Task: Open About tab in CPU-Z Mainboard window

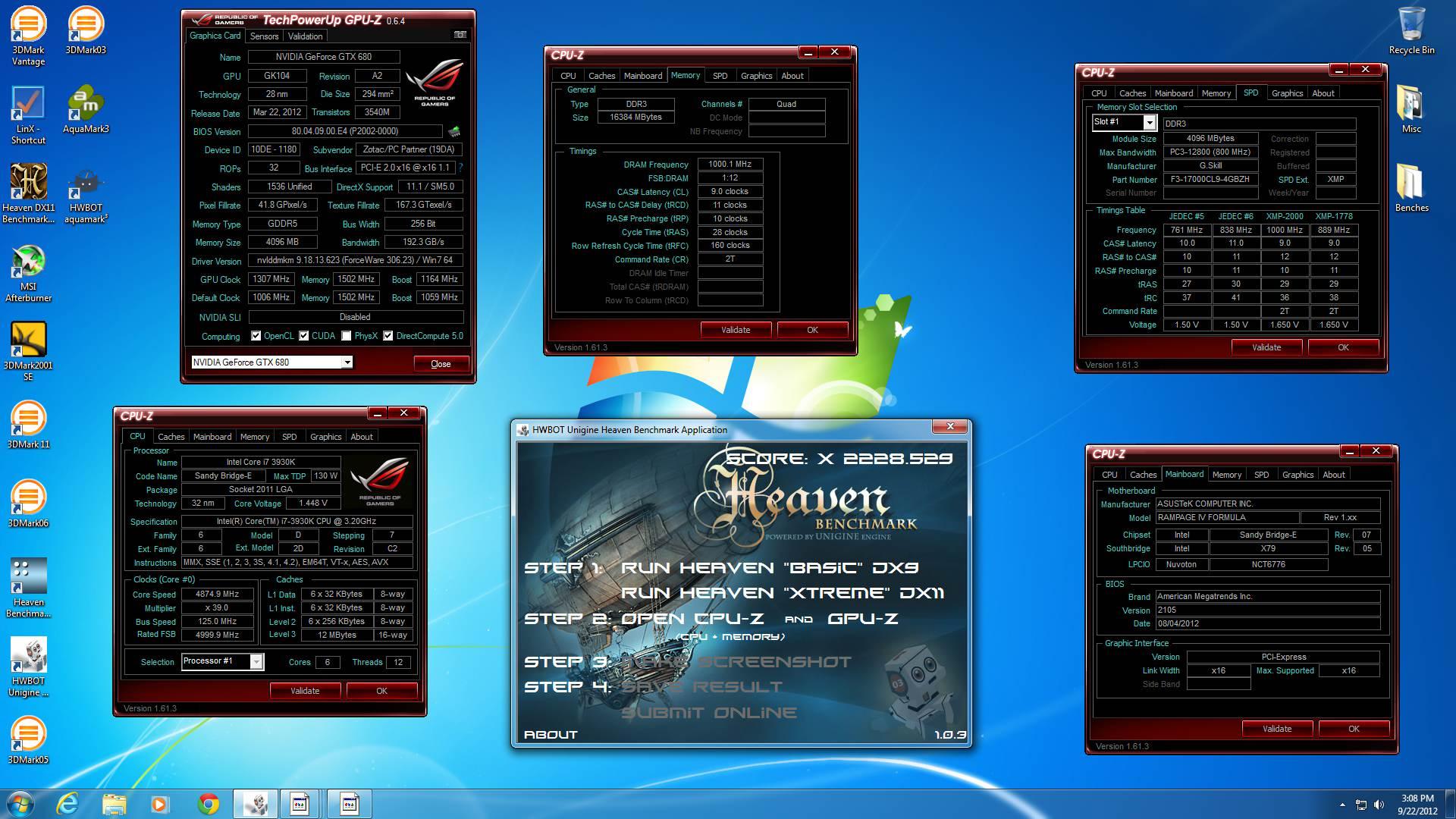Action: point(1334,475)
